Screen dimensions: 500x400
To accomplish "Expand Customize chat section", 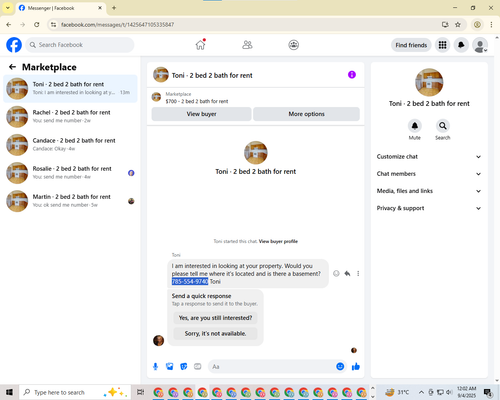I will point(429,157).
